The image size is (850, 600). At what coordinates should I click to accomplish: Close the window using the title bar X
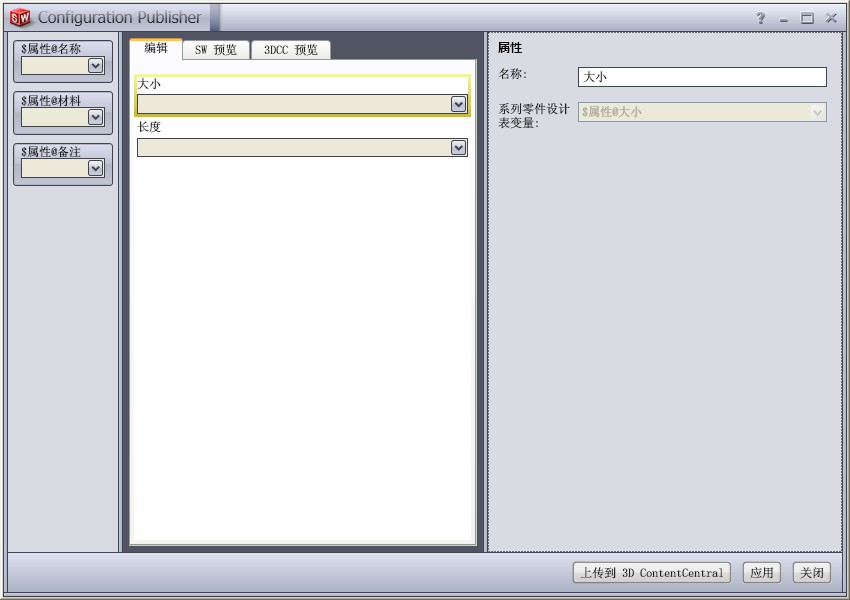point(831,19)
